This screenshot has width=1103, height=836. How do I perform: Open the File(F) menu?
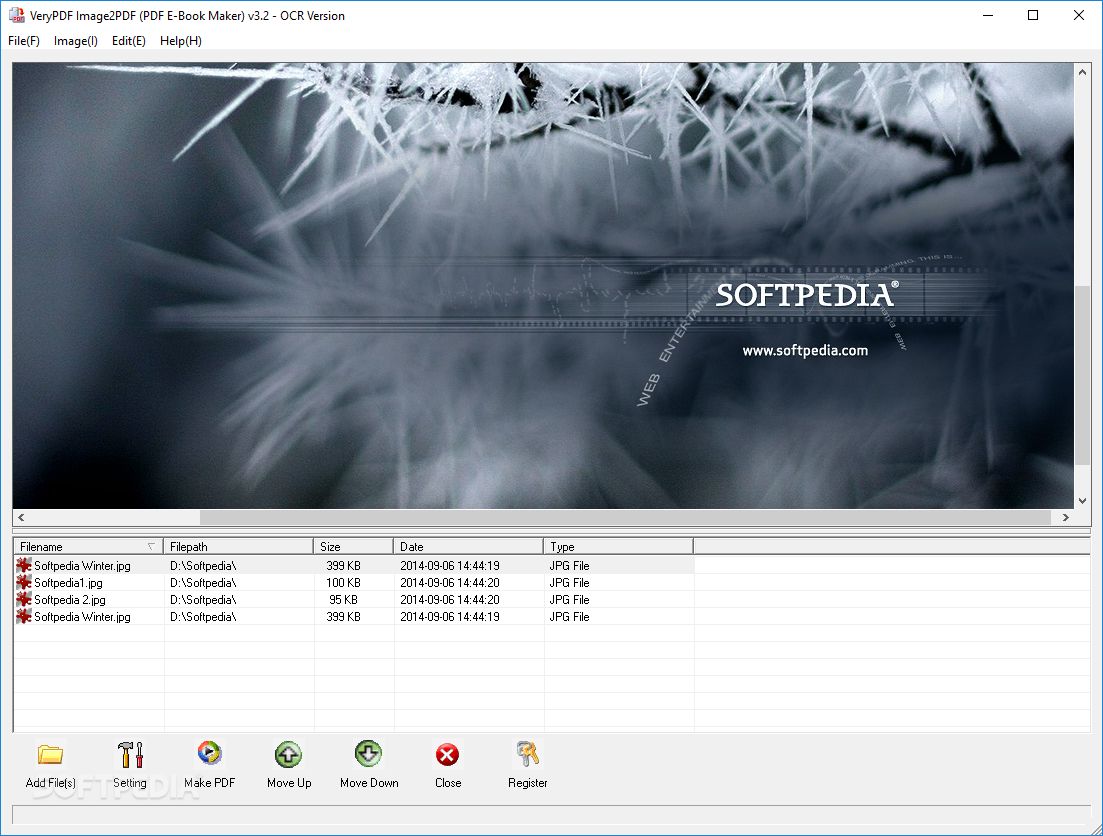24,41
